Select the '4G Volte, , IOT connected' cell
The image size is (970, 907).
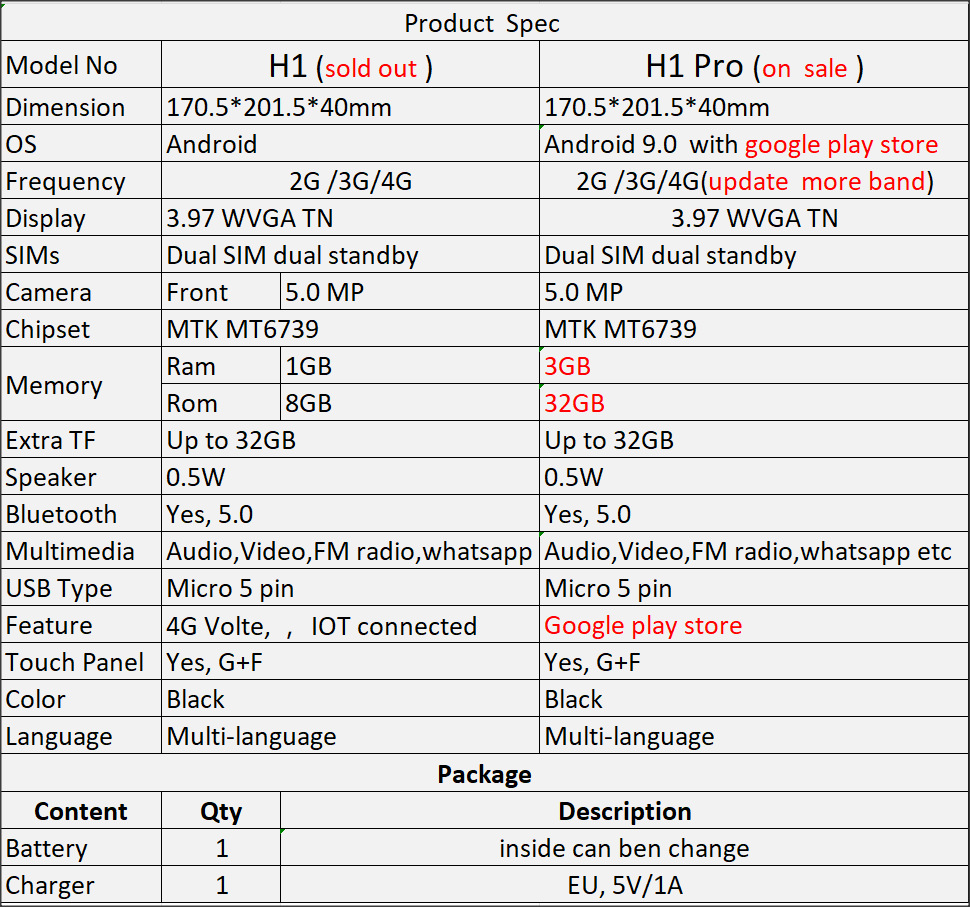[350, 625]
